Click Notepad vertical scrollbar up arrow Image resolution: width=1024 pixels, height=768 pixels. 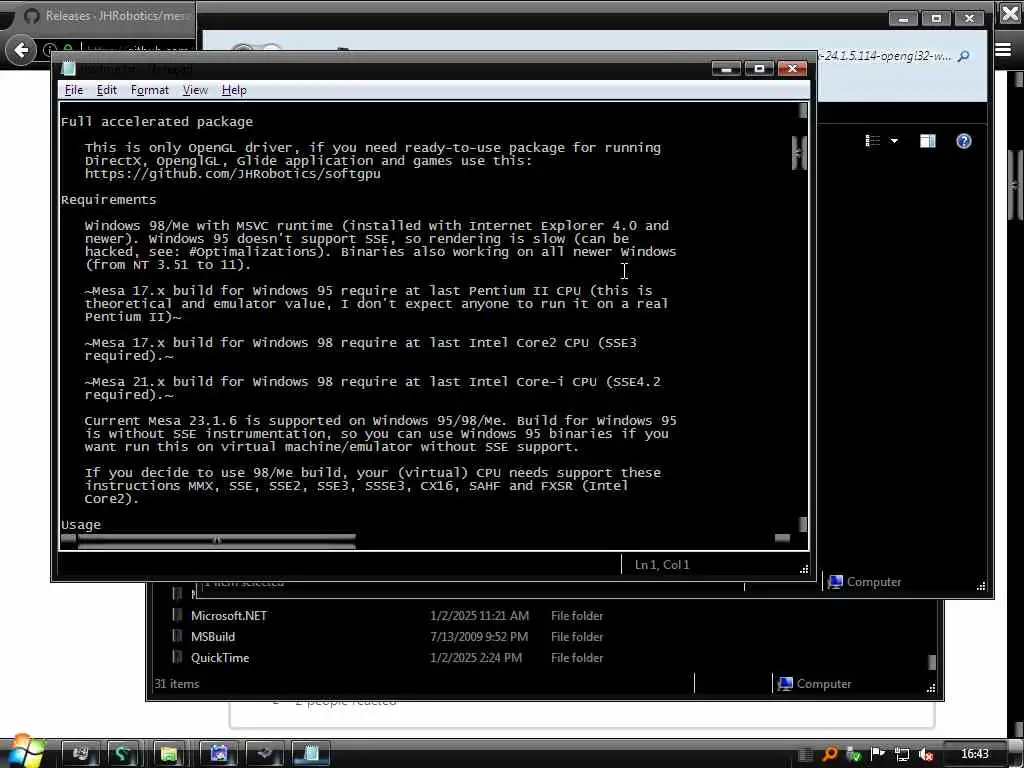(x=803, y=111)
